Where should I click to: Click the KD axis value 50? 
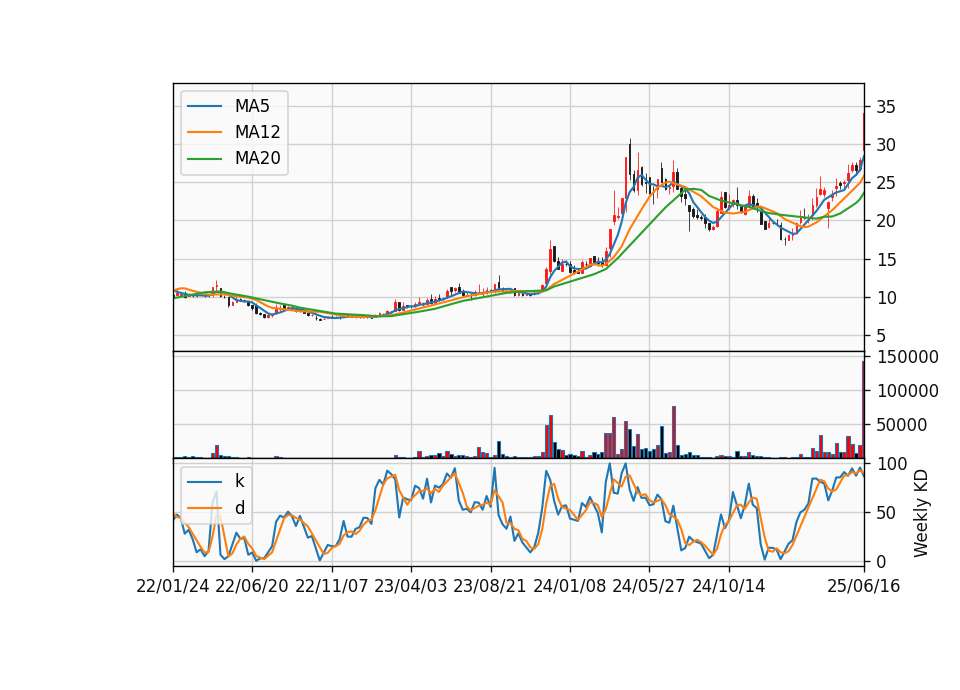point(886,513)
